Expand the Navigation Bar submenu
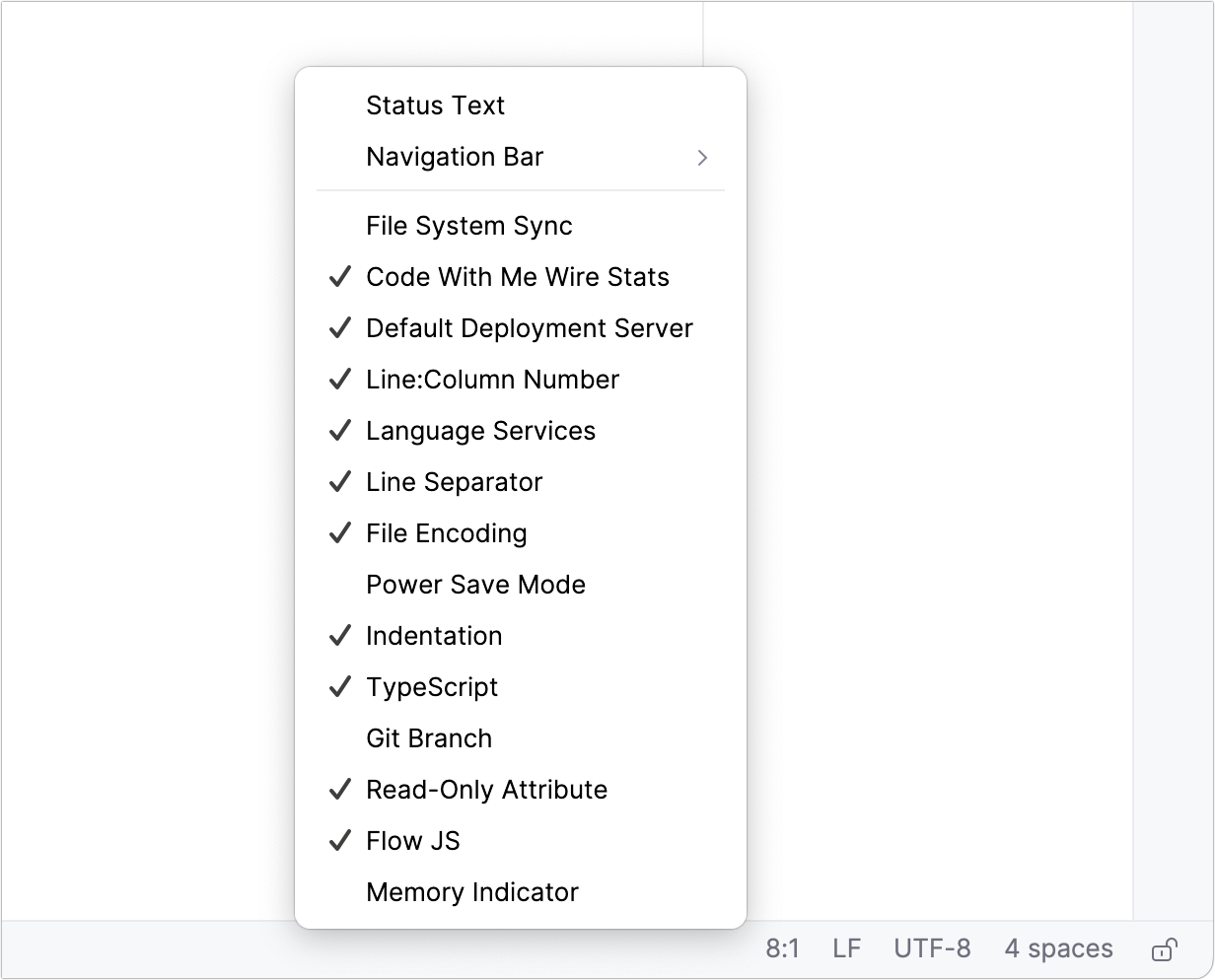The width and height of the screenshot is (1215, 980). click(455, 157)
